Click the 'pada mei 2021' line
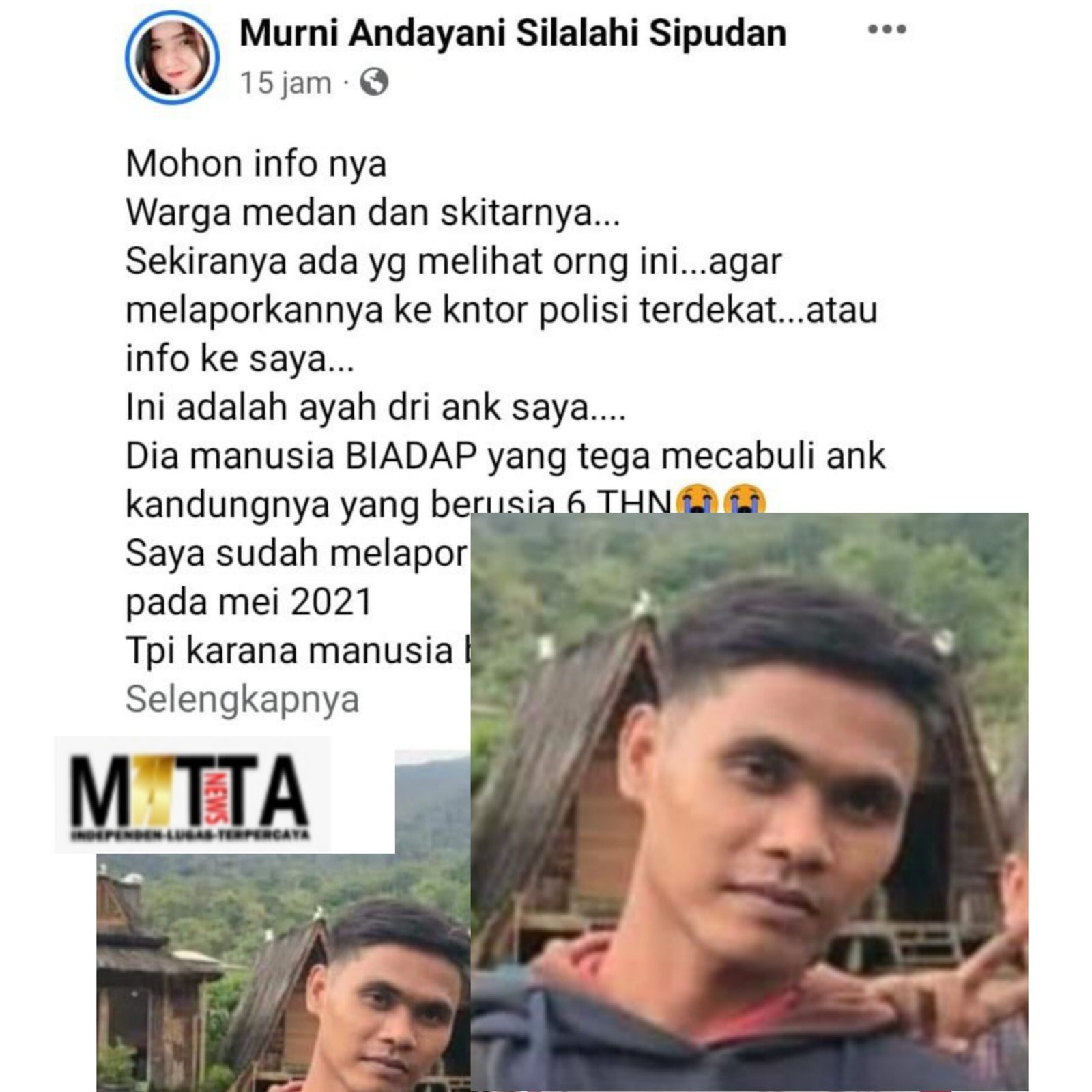1092x1092 pixels. click(x=248, y=602)
